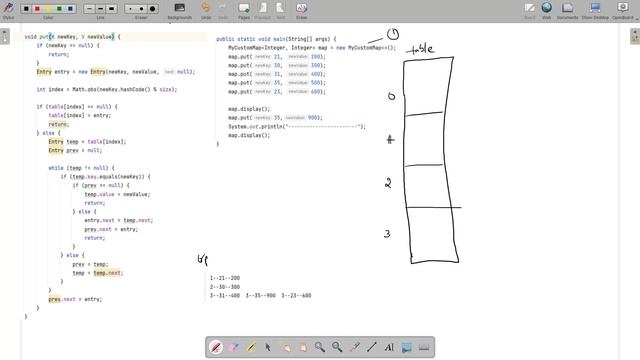This screenshot has height=360, width=640.
Task: Click the 'map.display();' line after println
Action: click(249, 136)
